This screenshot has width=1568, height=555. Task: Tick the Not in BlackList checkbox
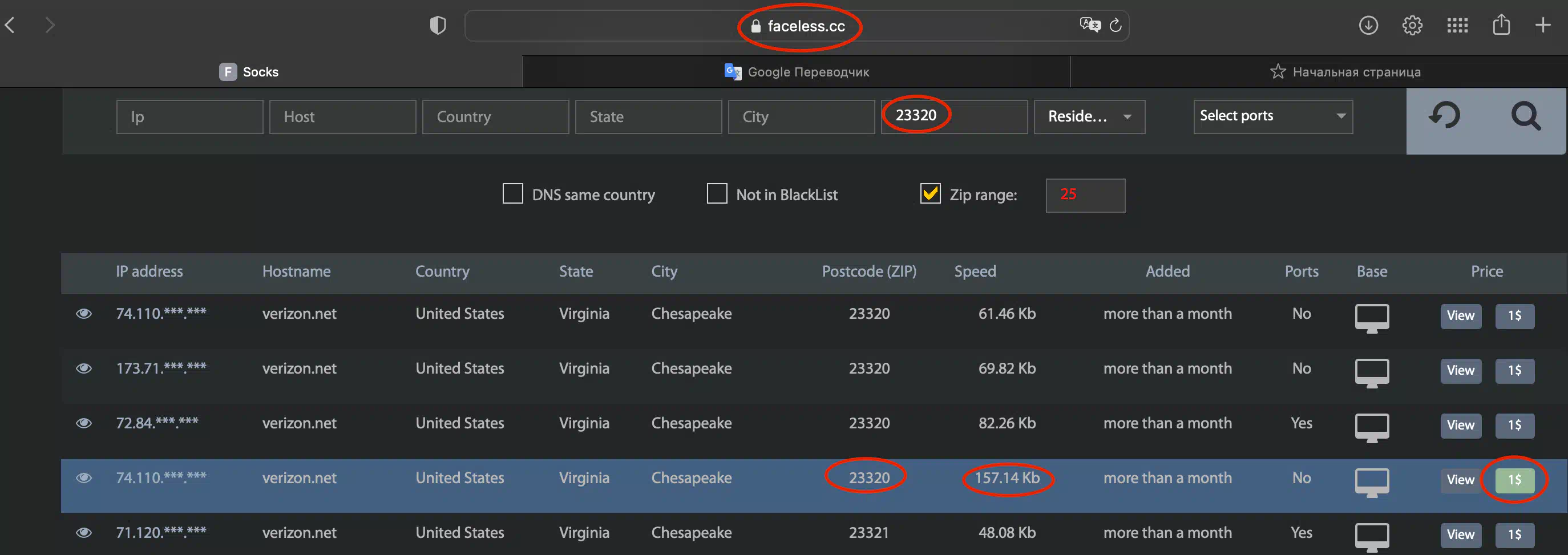pos(717,193)
